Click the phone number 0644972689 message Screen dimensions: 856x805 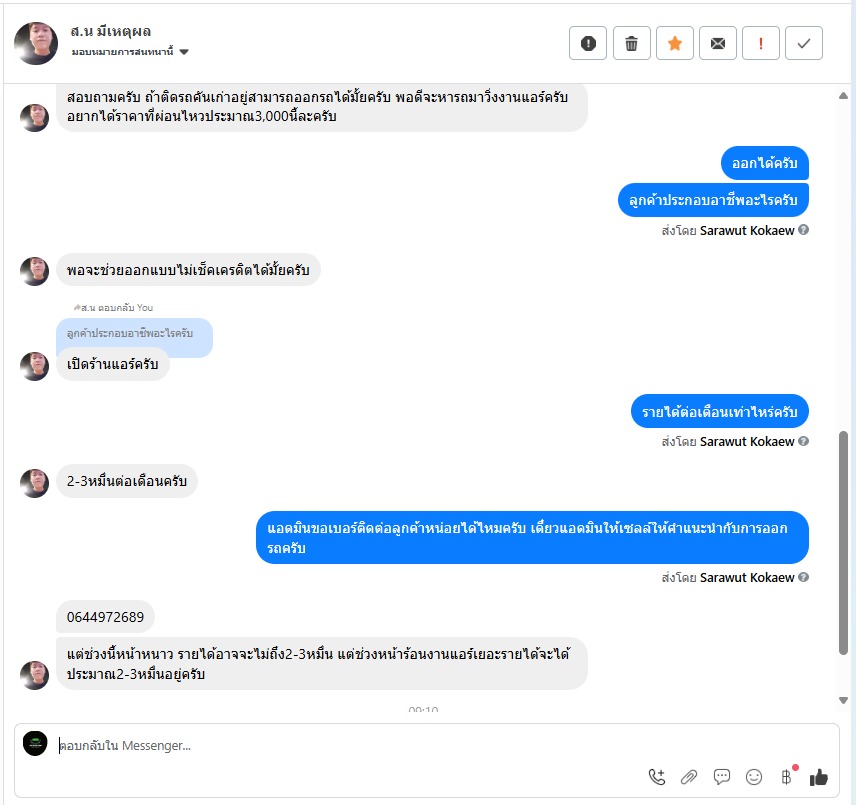click(105, 617)
